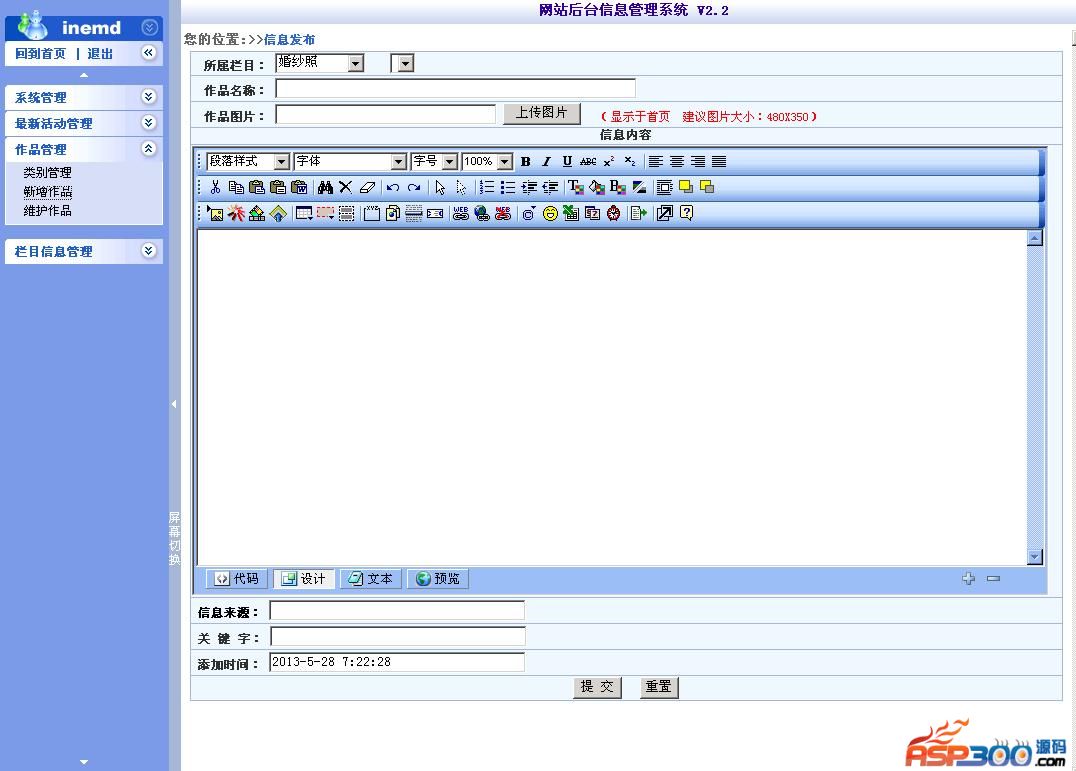Click 退出 logout link
Screen dimensions: 1076x771
point(100,54)
